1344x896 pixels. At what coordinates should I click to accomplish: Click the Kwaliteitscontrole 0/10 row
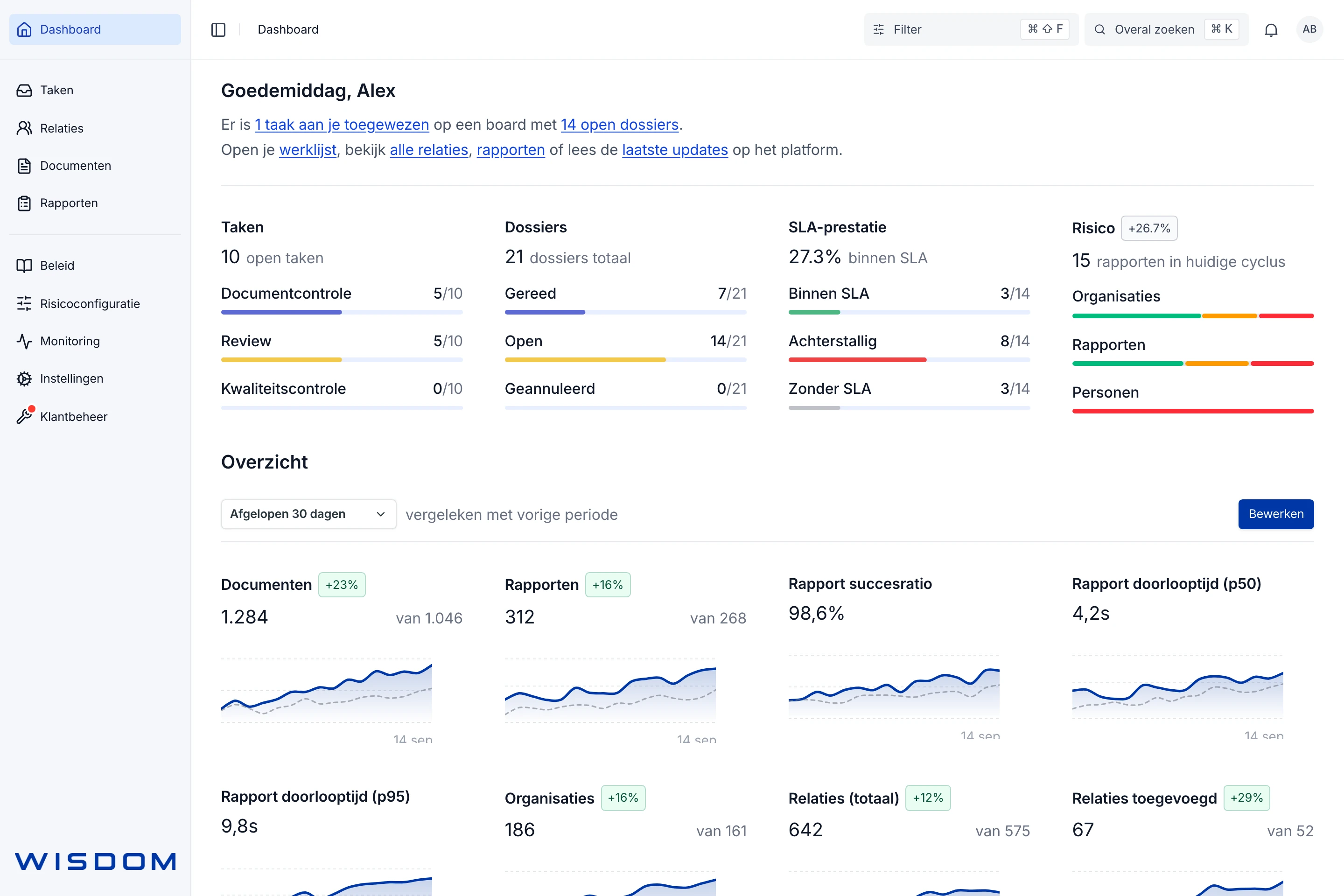(x=342, y=394)
